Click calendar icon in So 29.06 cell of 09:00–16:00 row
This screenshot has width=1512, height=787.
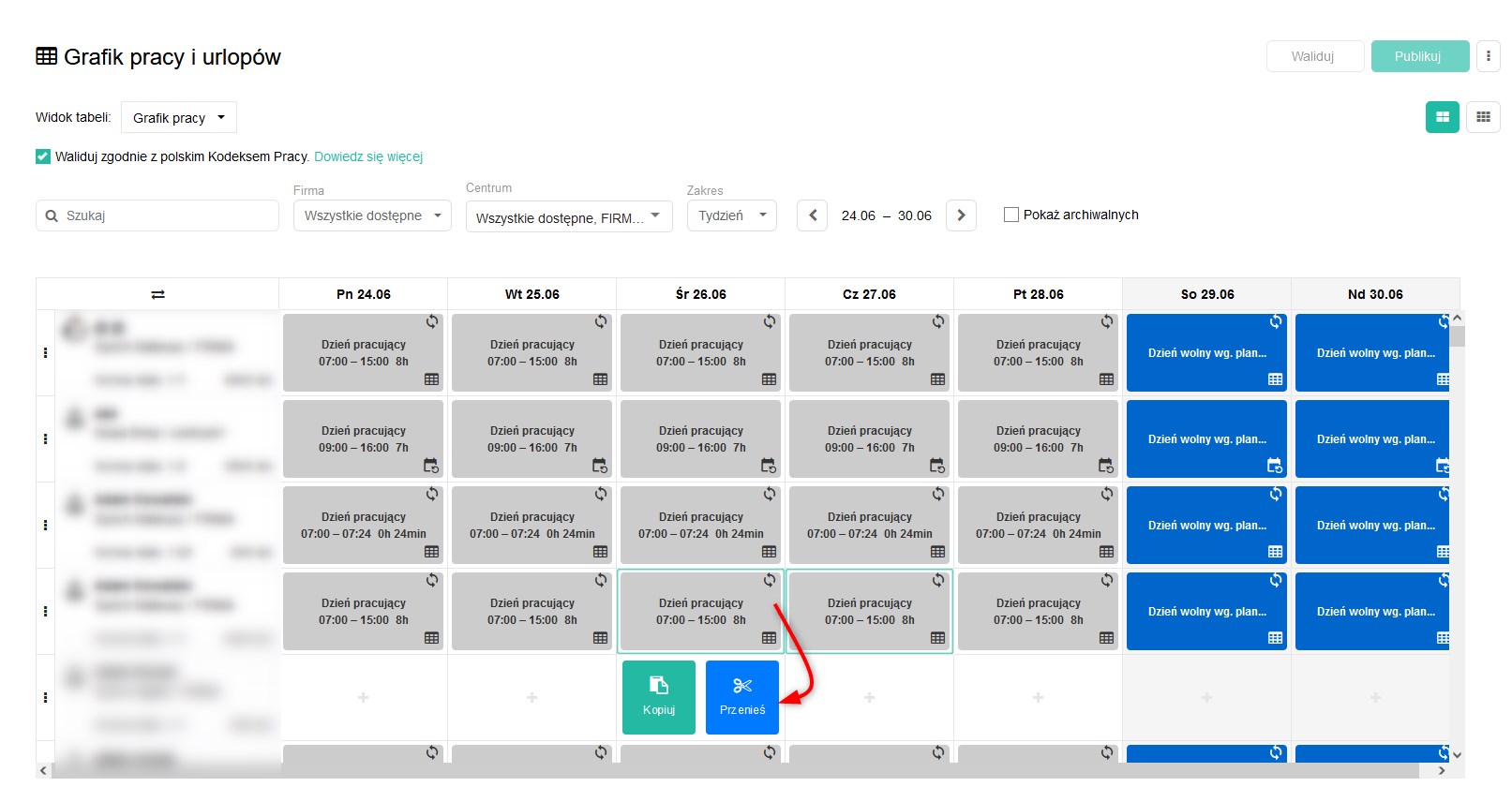pyautogui.click(x=1275, y=466)
